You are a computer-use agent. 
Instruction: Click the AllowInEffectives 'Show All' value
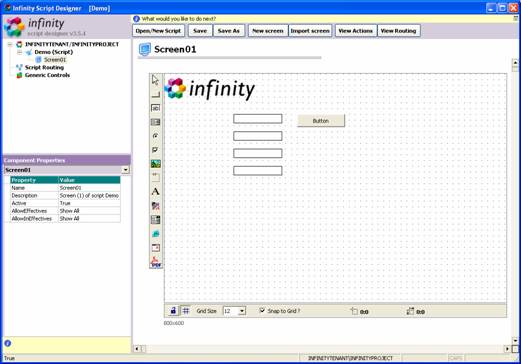89,219
